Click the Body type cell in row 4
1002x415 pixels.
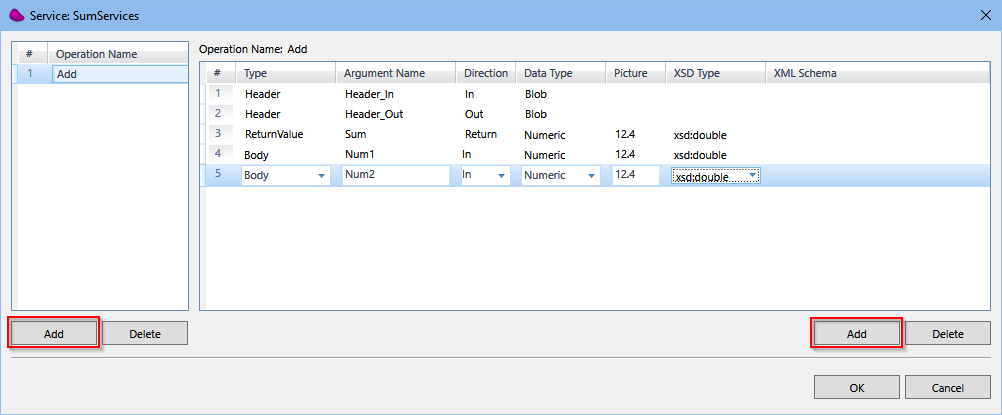click(x=256, y=155)
